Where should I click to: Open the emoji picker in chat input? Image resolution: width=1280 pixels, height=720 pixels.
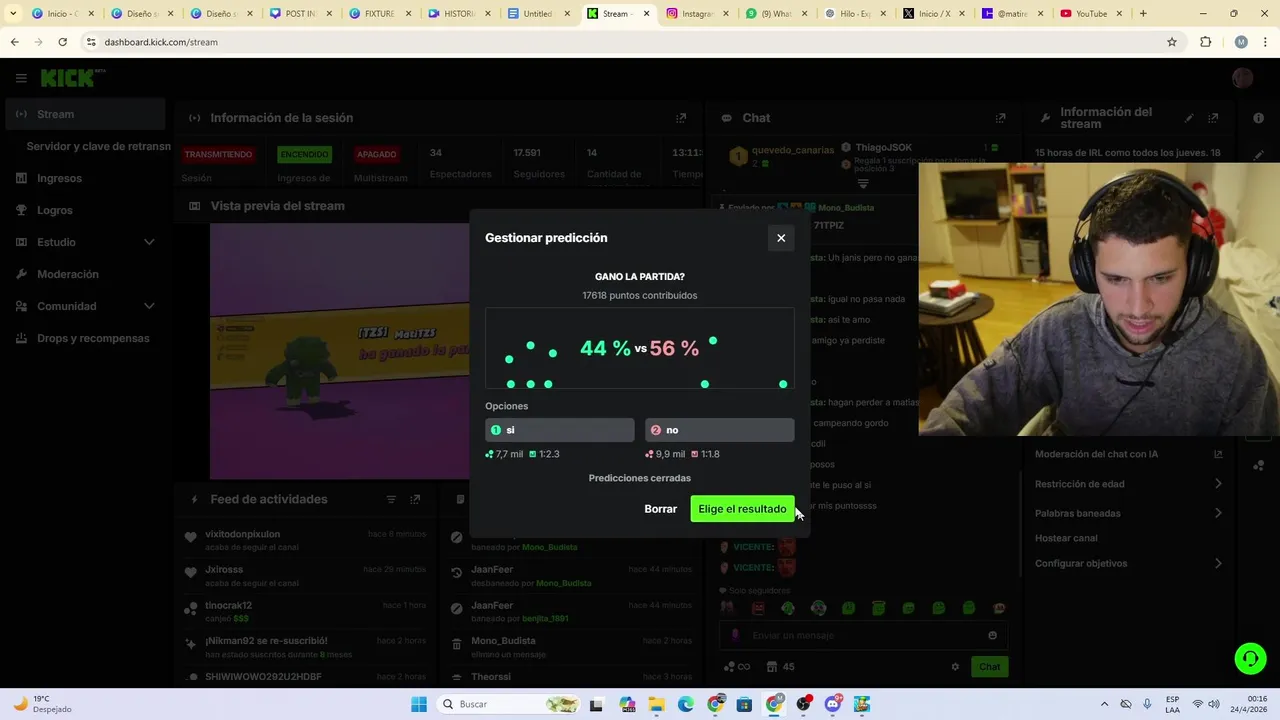click(x=992, y=635)
